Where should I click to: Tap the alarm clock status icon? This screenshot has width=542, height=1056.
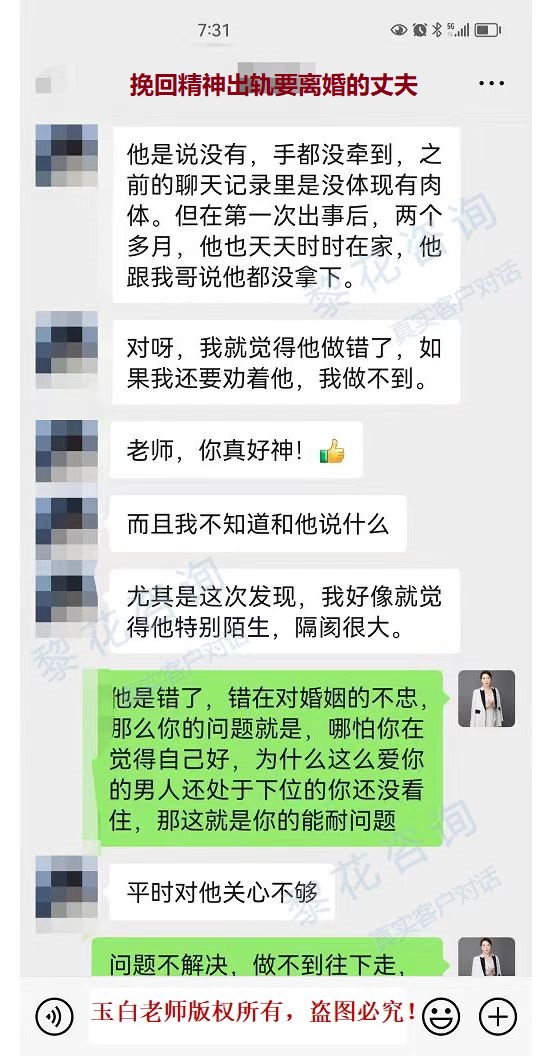pos(420,30)
